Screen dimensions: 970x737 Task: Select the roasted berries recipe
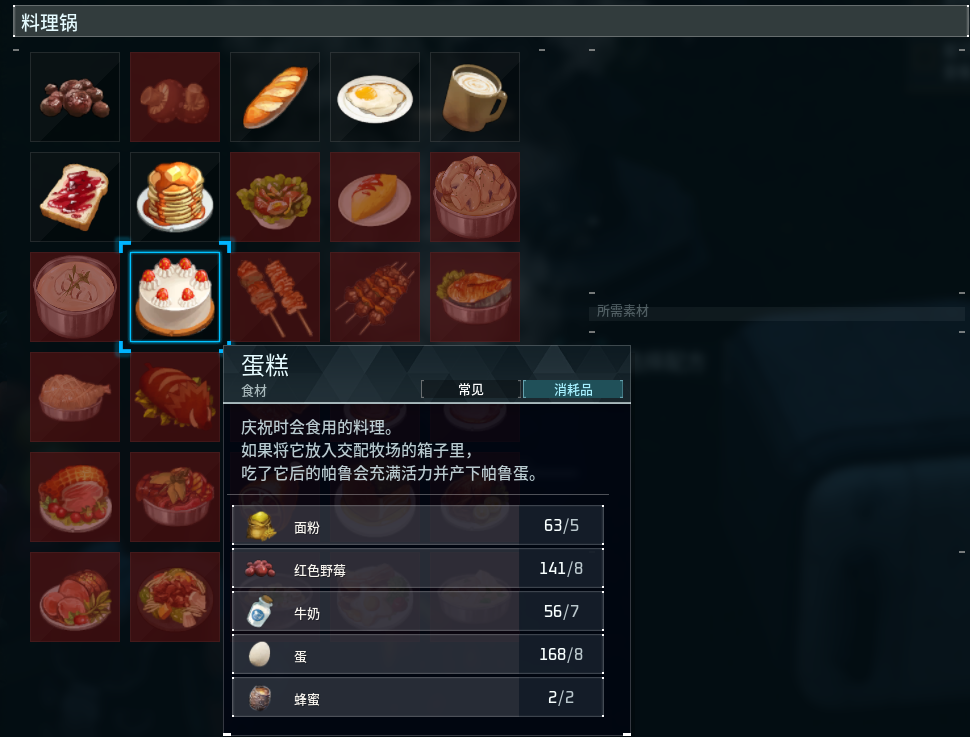coord(75,97)
